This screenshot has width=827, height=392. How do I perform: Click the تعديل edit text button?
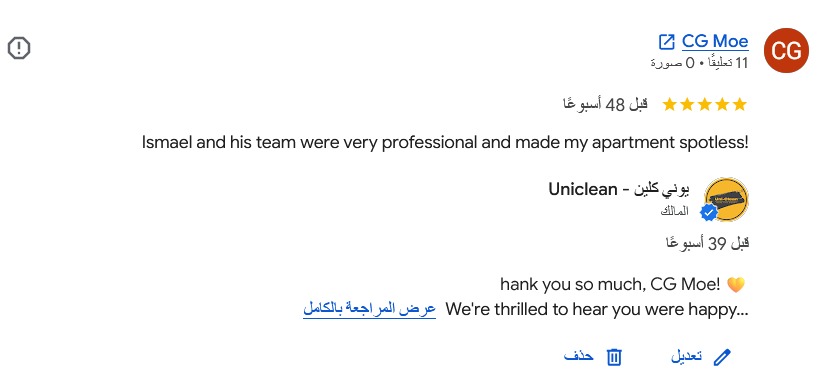click(x=686, y=357)
